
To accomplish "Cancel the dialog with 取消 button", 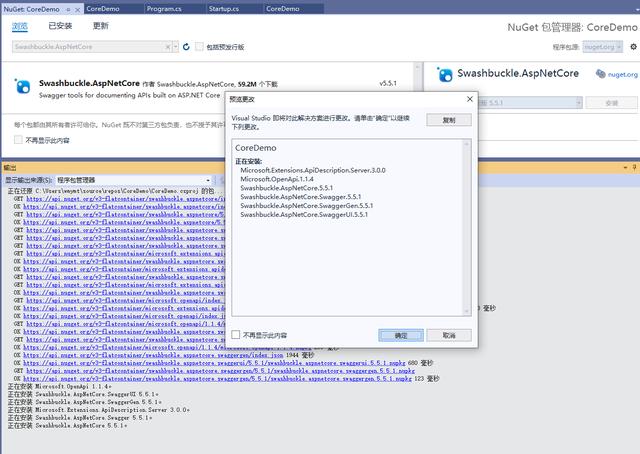I will [449, 335].
